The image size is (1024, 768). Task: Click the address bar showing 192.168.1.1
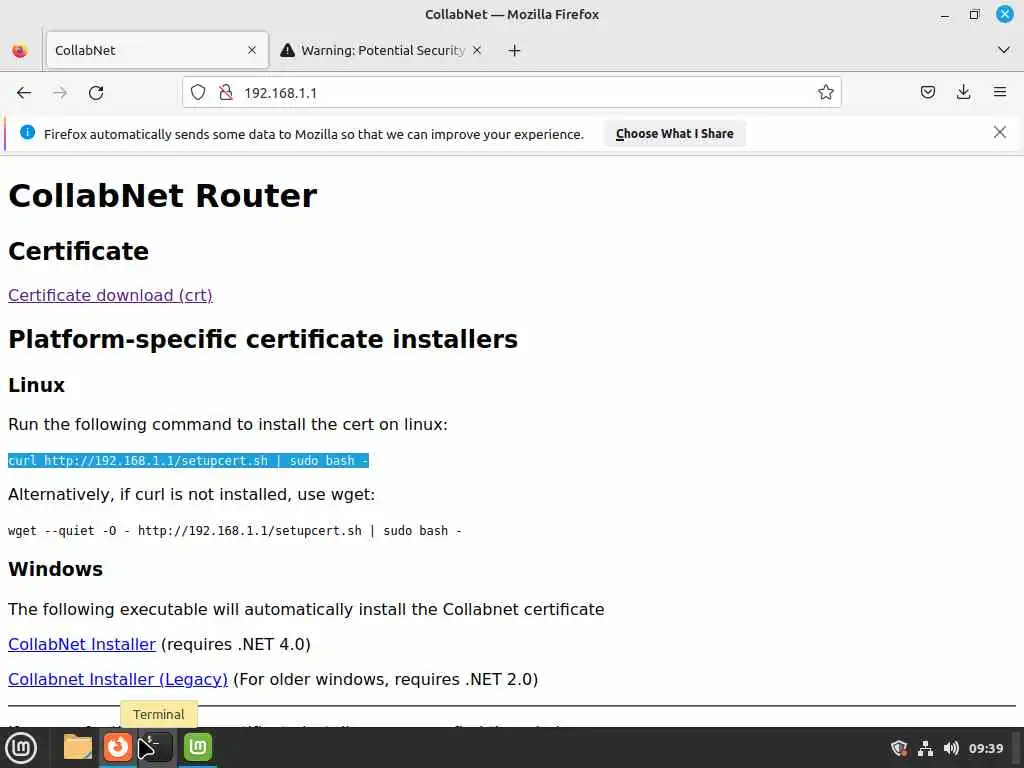512,93
